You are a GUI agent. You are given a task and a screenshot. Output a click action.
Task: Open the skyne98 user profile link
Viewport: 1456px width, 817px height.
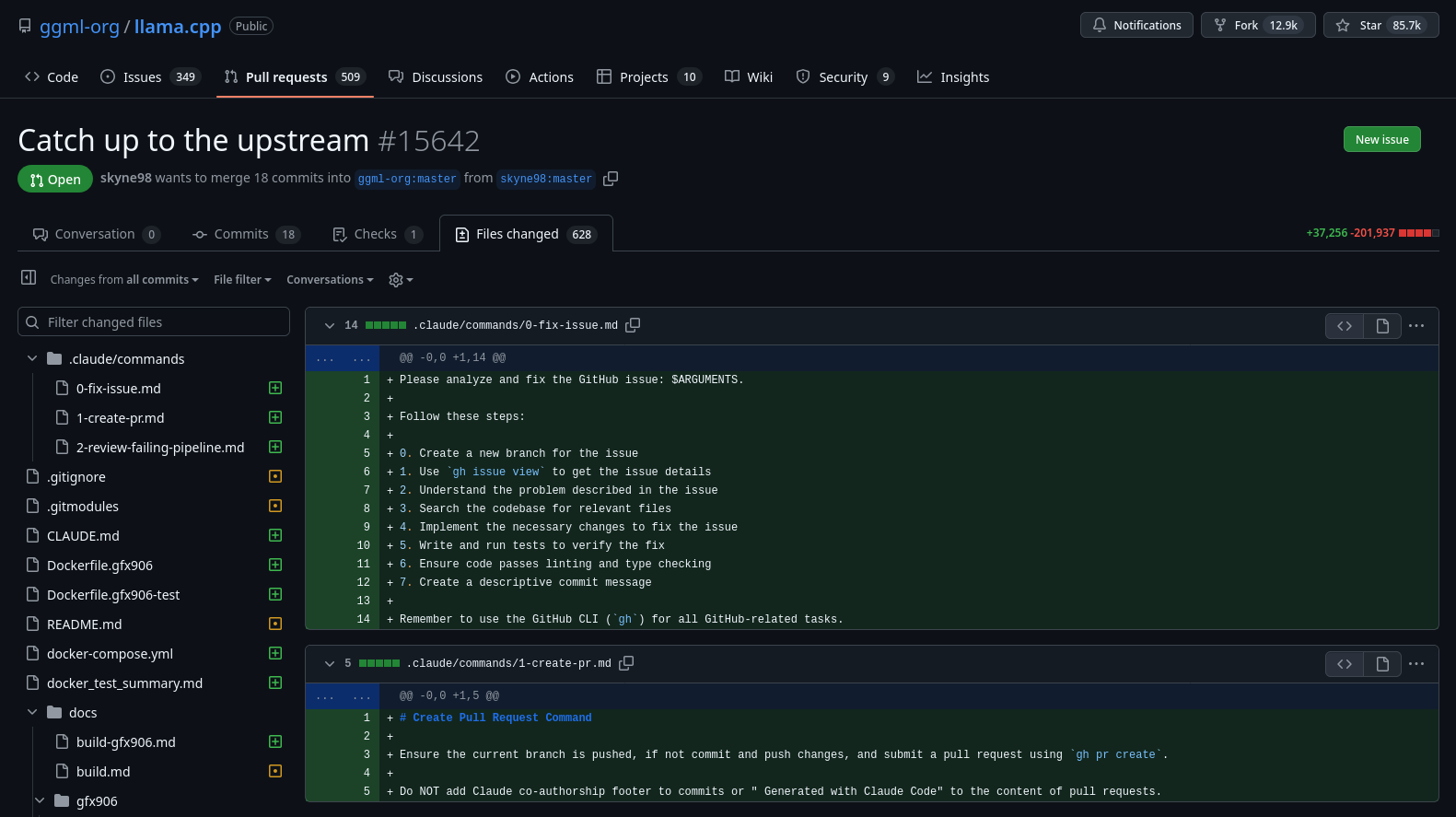[x=126, y=179]
